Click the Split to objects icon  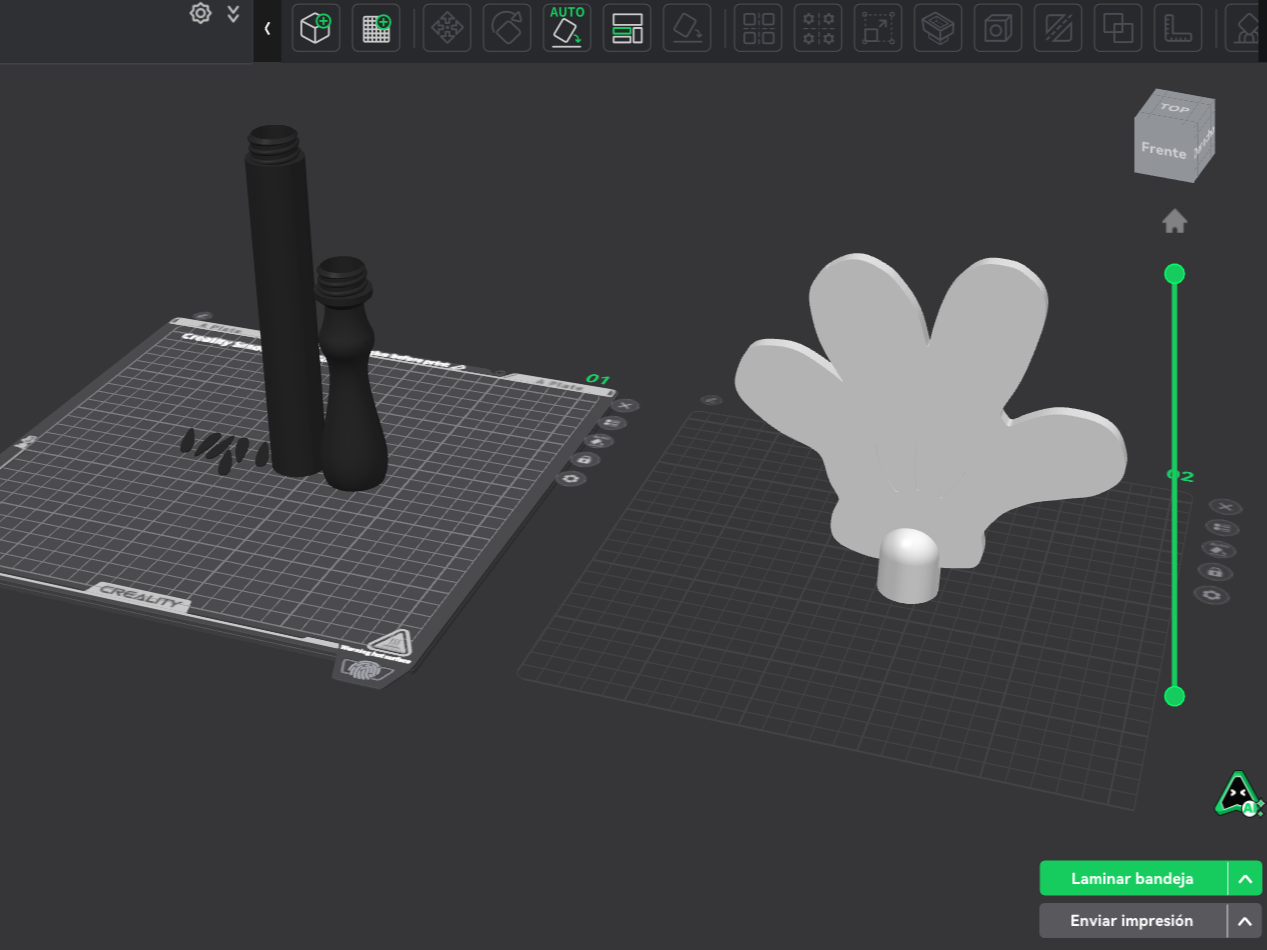click(758, 28)
